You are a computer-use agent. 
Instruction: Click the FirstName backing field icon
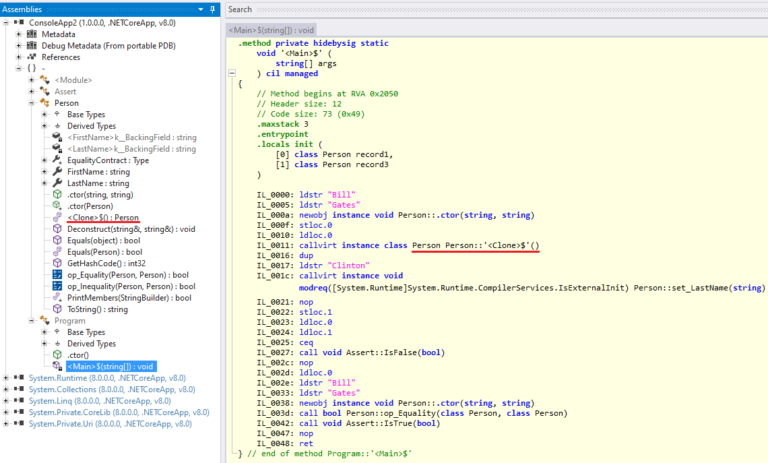point(57,137)
